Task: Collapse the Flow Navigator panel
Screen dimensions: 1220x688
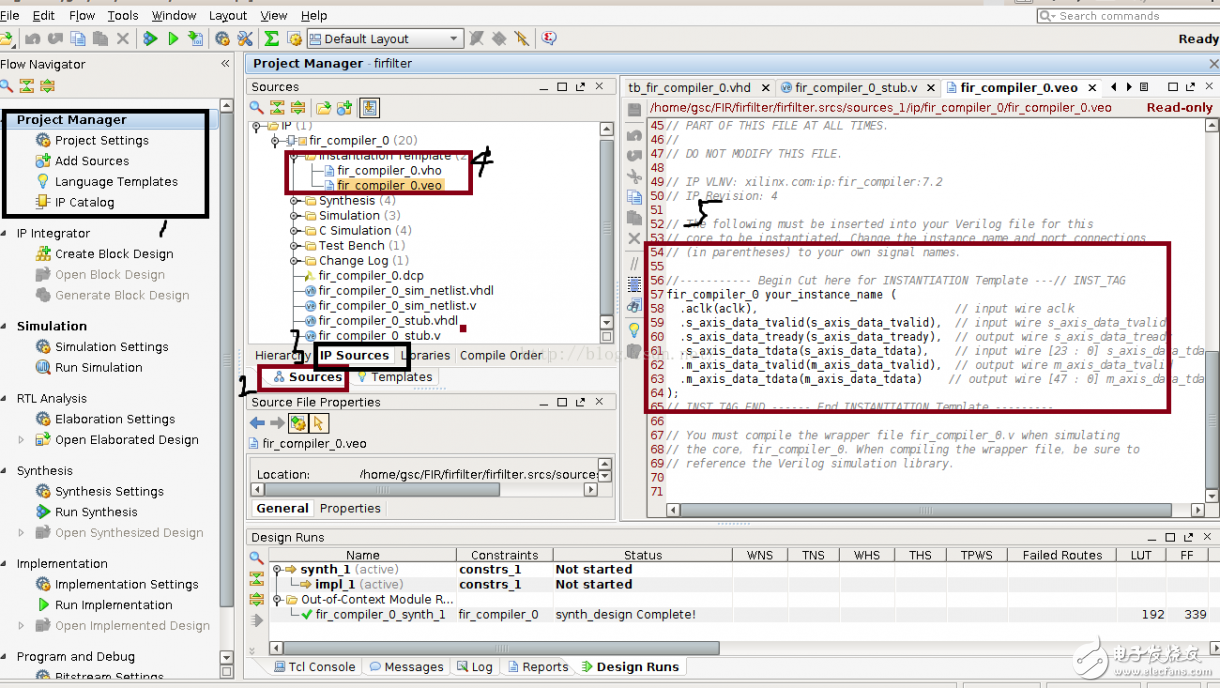Action: click(x=225, y=64)
